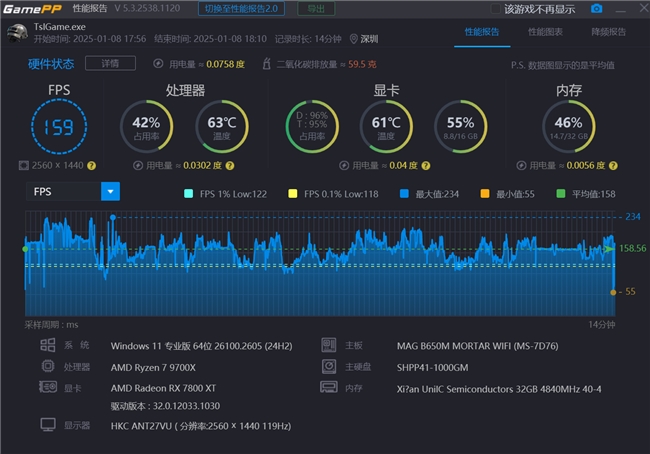Open the 详情 hardware details button
Image resolution: width=650 pixels, height=454 pixels.
tap(110, 63)
